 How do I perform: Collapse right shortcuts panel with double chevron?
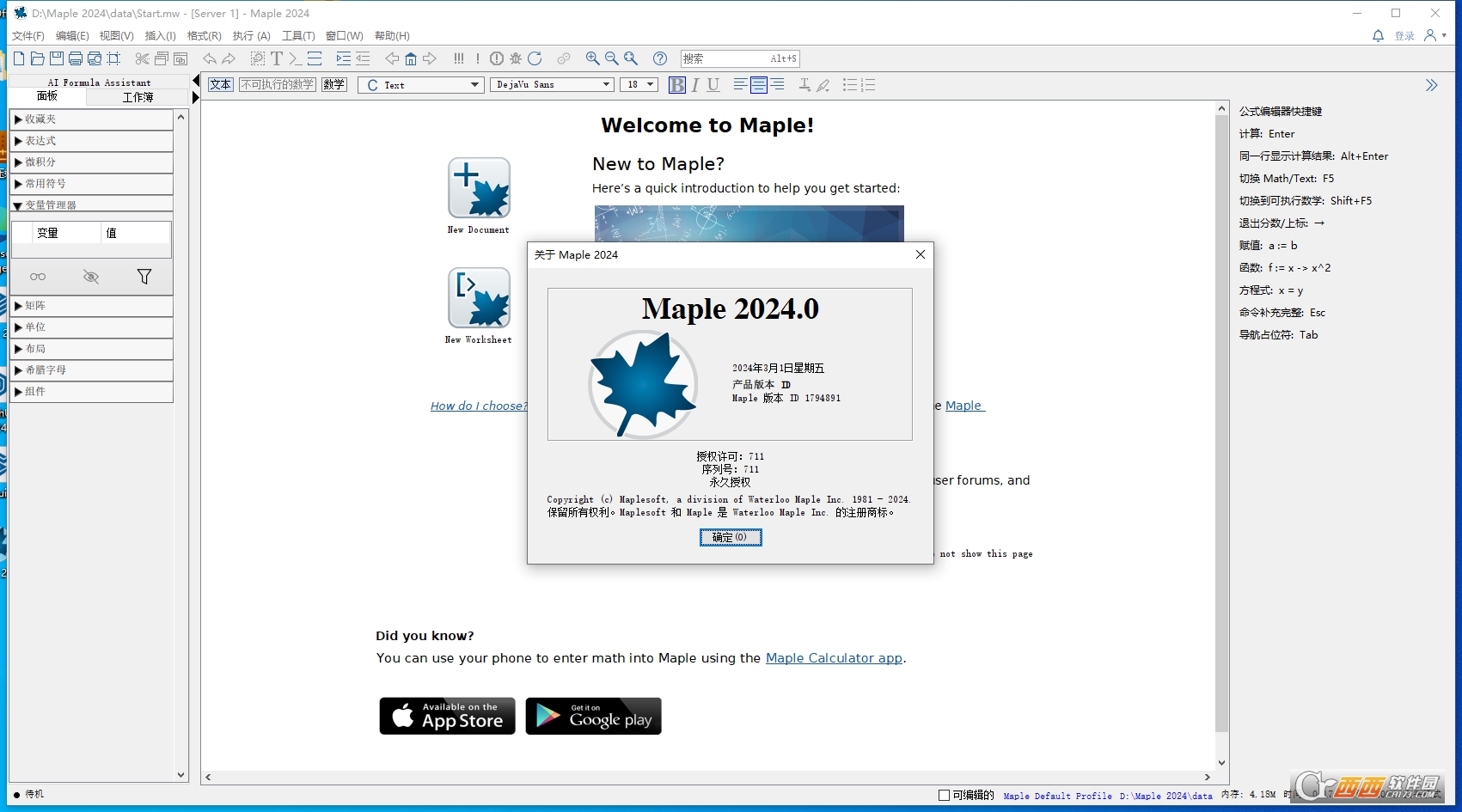1431,85
